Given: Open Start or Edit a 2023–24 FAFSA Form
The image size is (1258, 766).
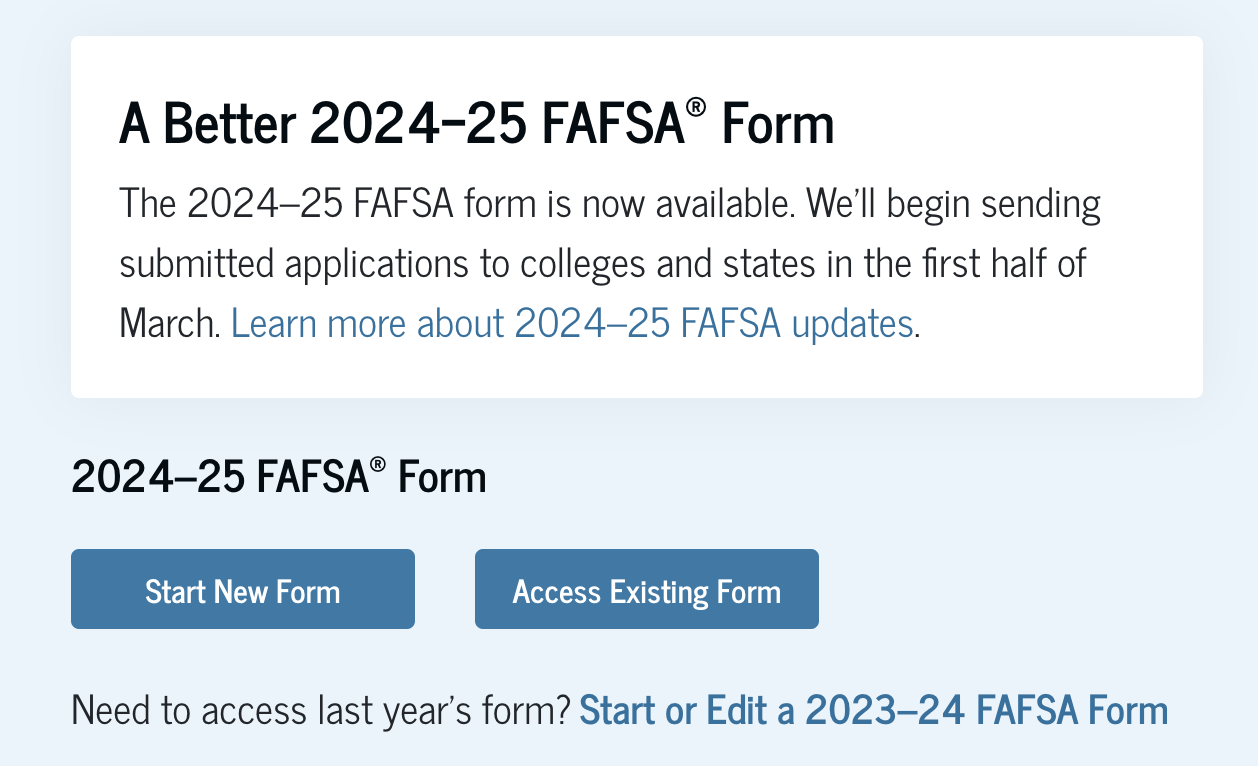Looking at the screenshot, I should pos(873,711).
